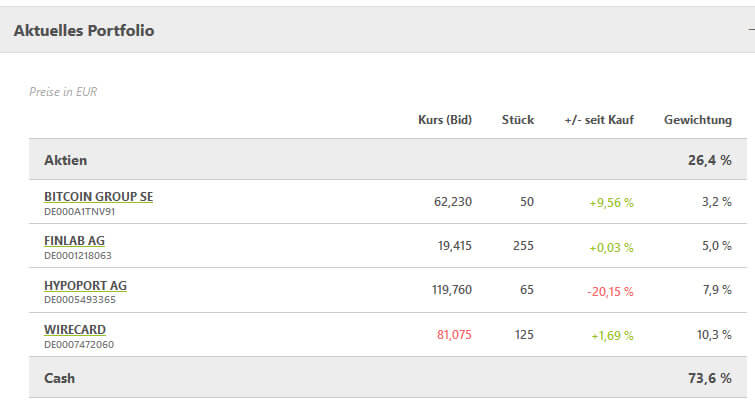Open the BITCOIN GROUP SE link
The image size is (755, 406).
click(98, 196)
